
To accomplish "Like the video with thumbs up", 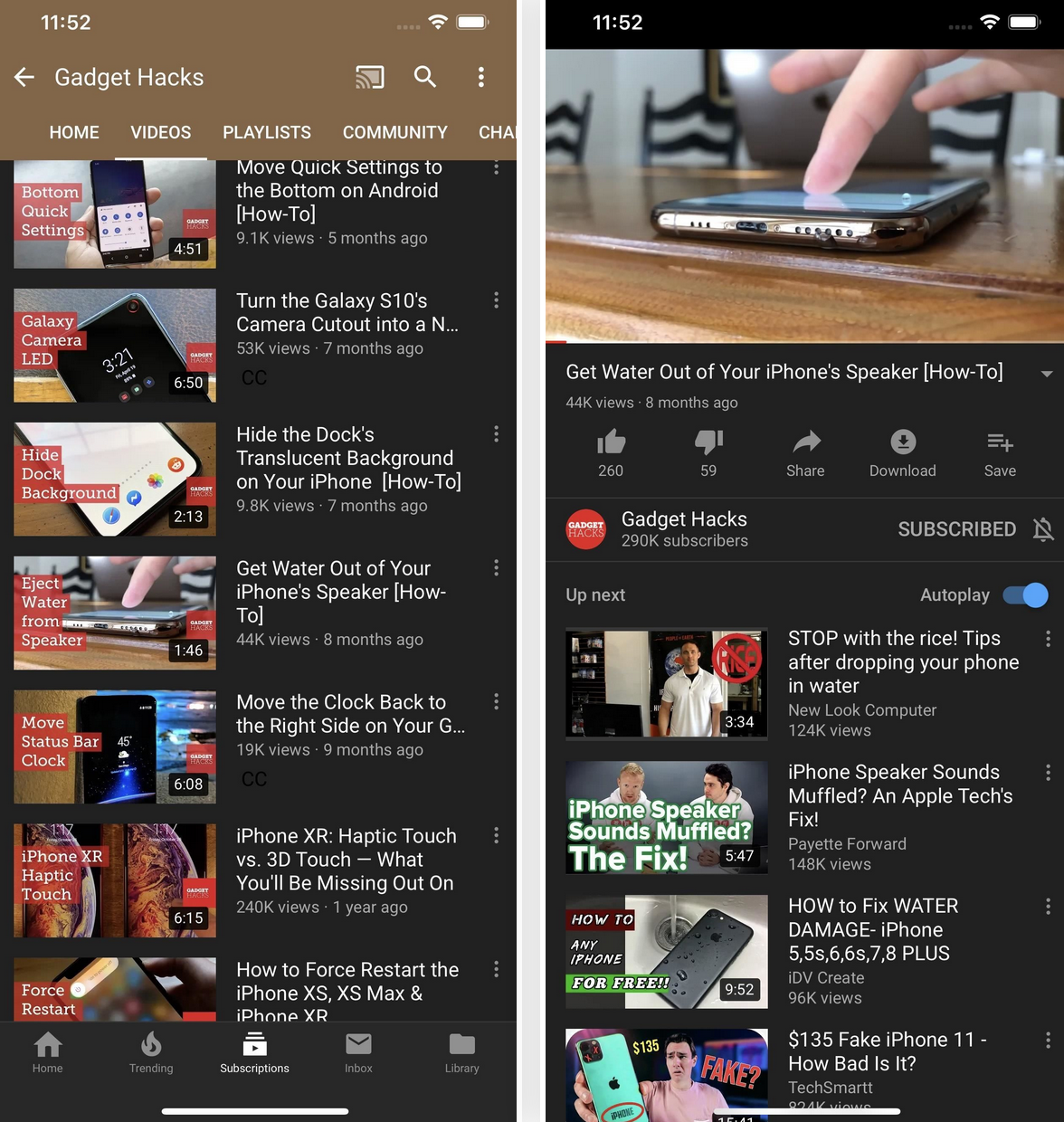I will point(611,442).
